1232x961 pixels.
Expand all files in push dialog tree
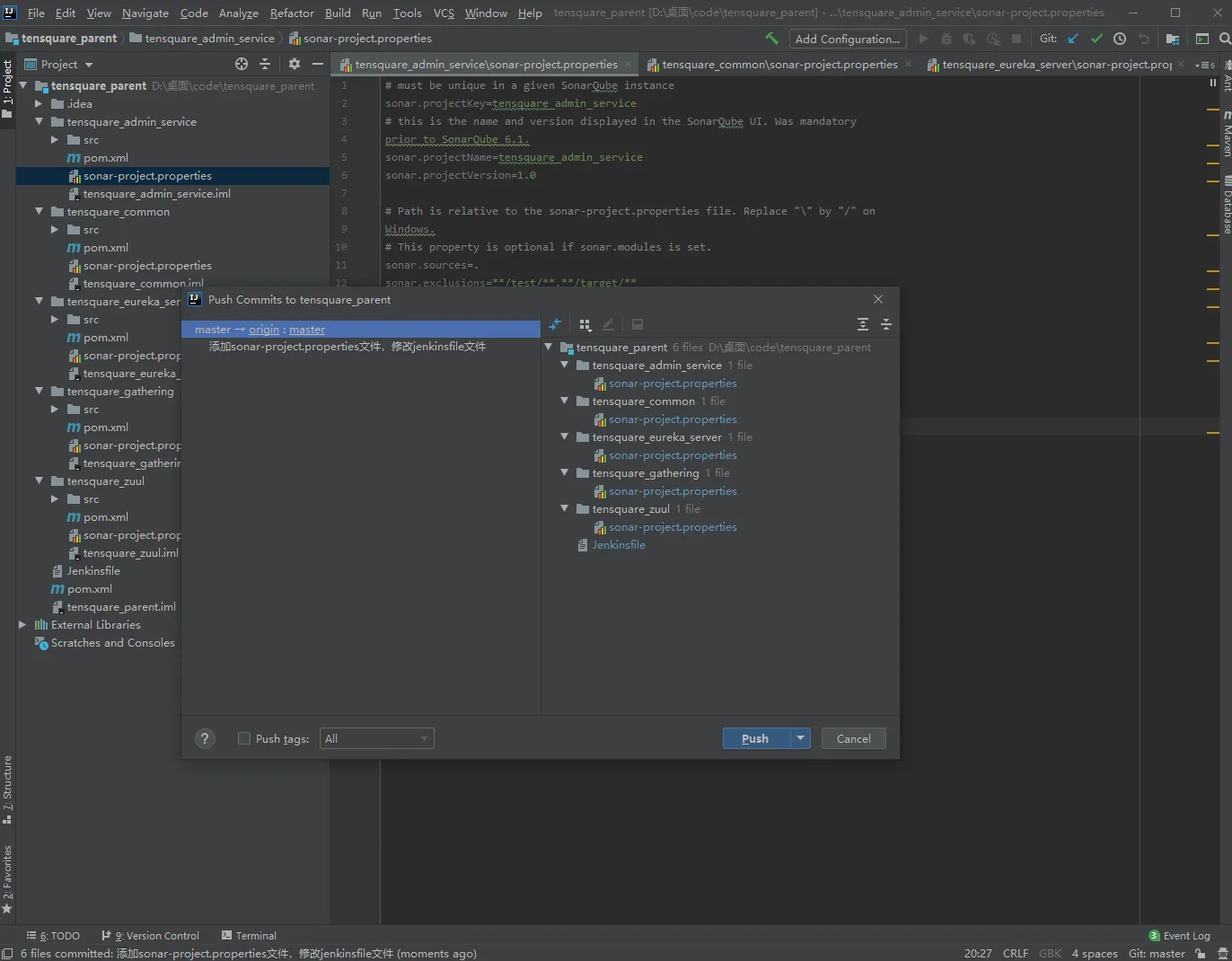coord(862,324)
